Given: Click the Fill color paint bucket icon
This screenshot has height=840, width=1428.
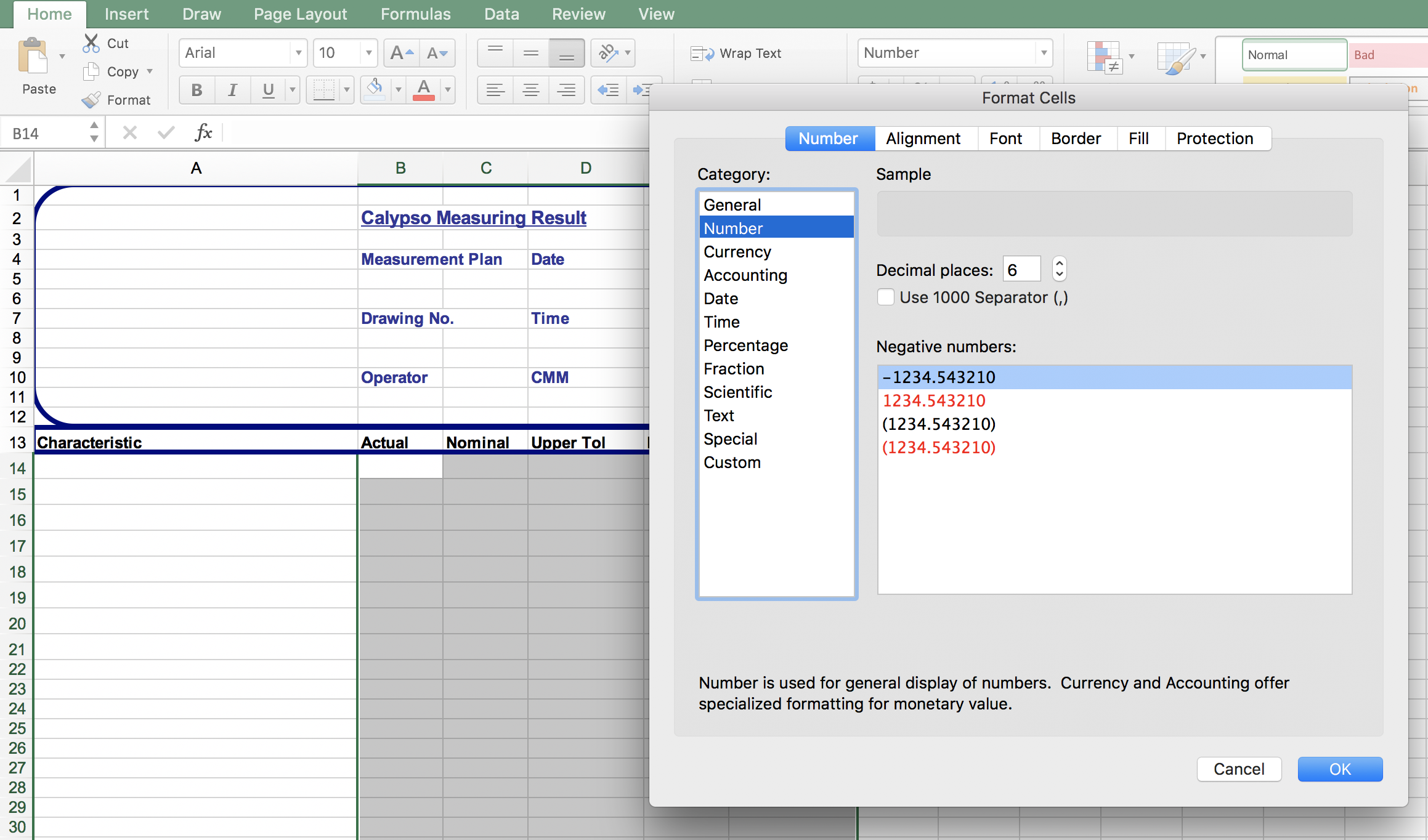Looking at the screenshot, I should (375, 90).
